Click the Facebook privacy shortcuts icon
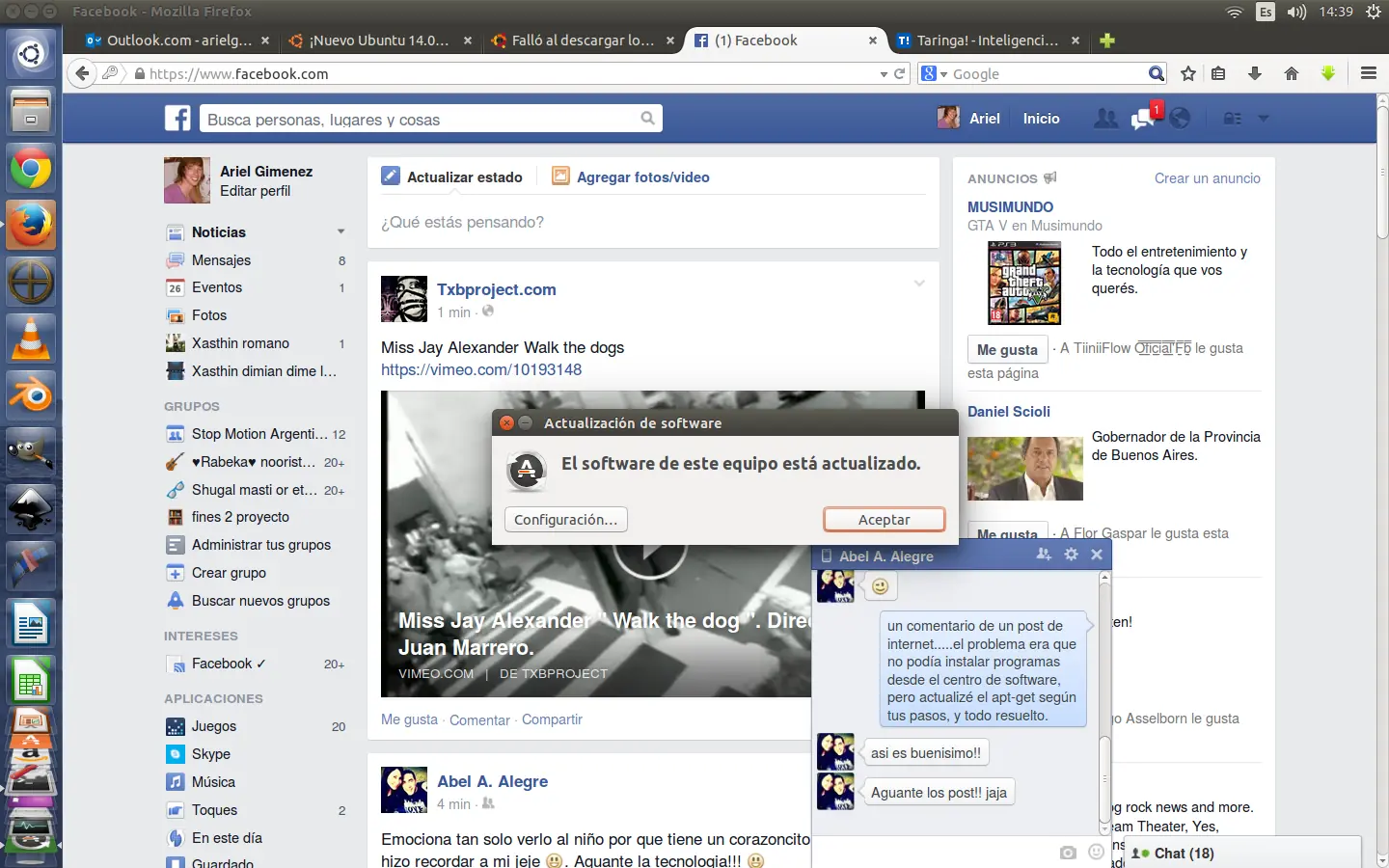Viewport: 1389px width, 868px height. pos(1232,119)
